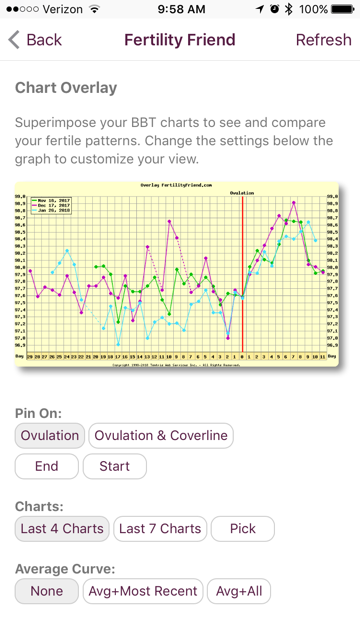This screenshot has height=640, width=360.
Task: Select Ovulation pin option
Action: pos(50,436)
